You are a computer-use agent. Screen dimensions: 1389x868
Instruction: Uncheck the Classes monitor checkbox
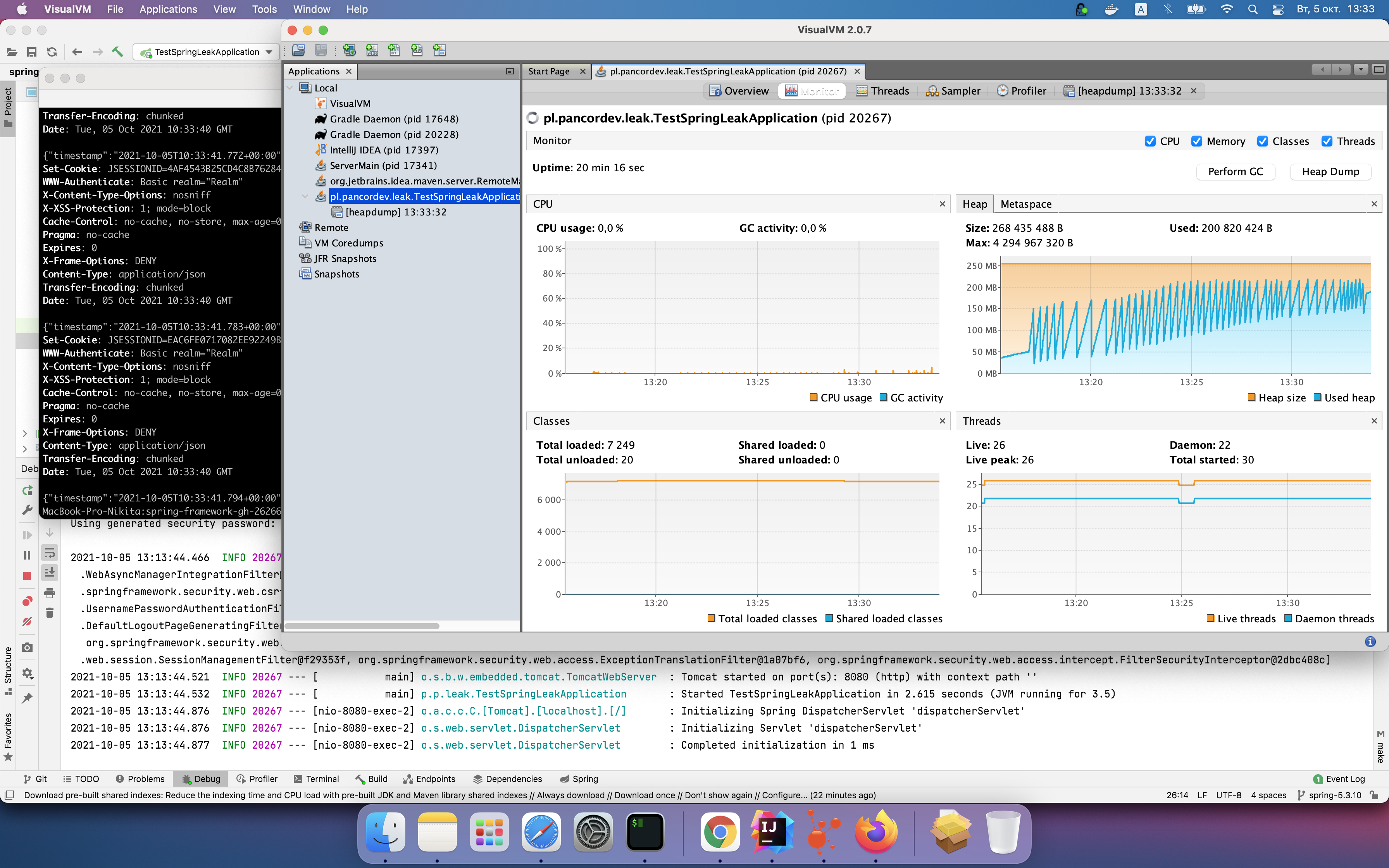pyautogui.click(x=1262, y=141)
